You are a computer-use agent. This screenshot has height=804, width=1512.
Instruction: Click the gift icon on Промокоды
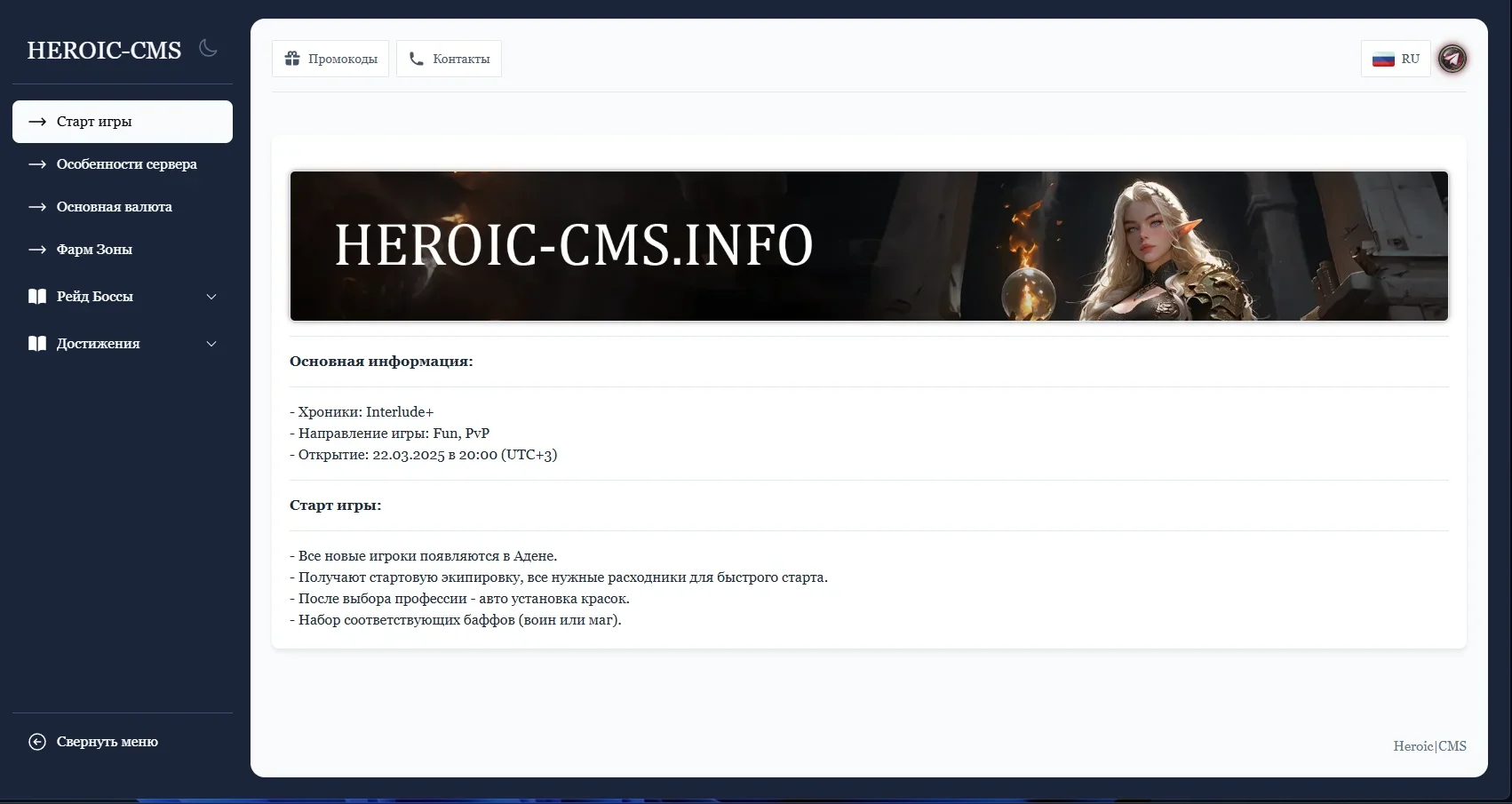pos(292,59)
